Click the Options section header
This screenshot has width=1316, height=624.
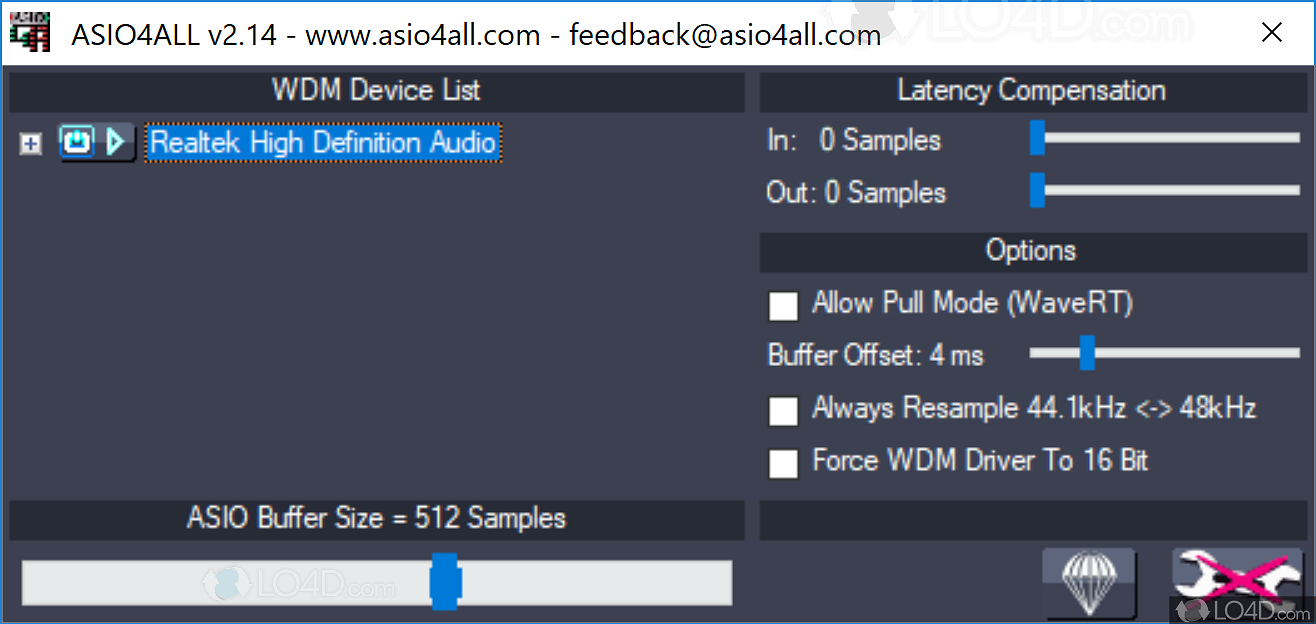[1031, 250]
